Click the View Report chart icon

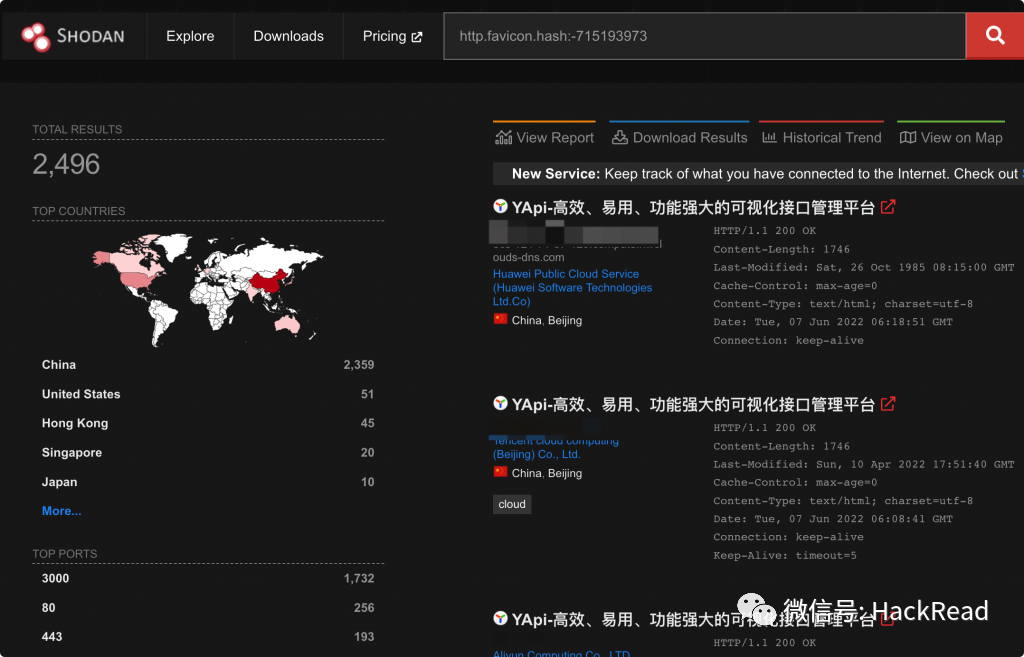pos(504,137)
